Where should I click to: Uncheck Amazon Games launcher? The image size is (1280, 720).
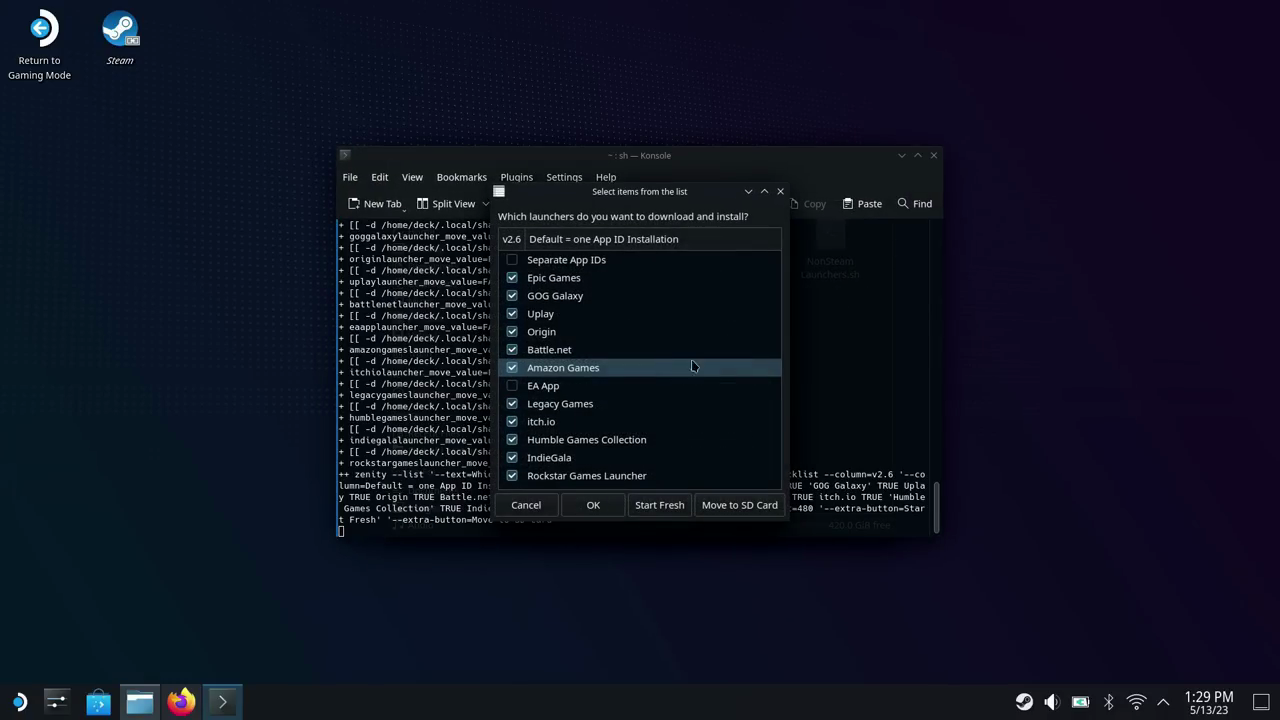click(512, 368)
